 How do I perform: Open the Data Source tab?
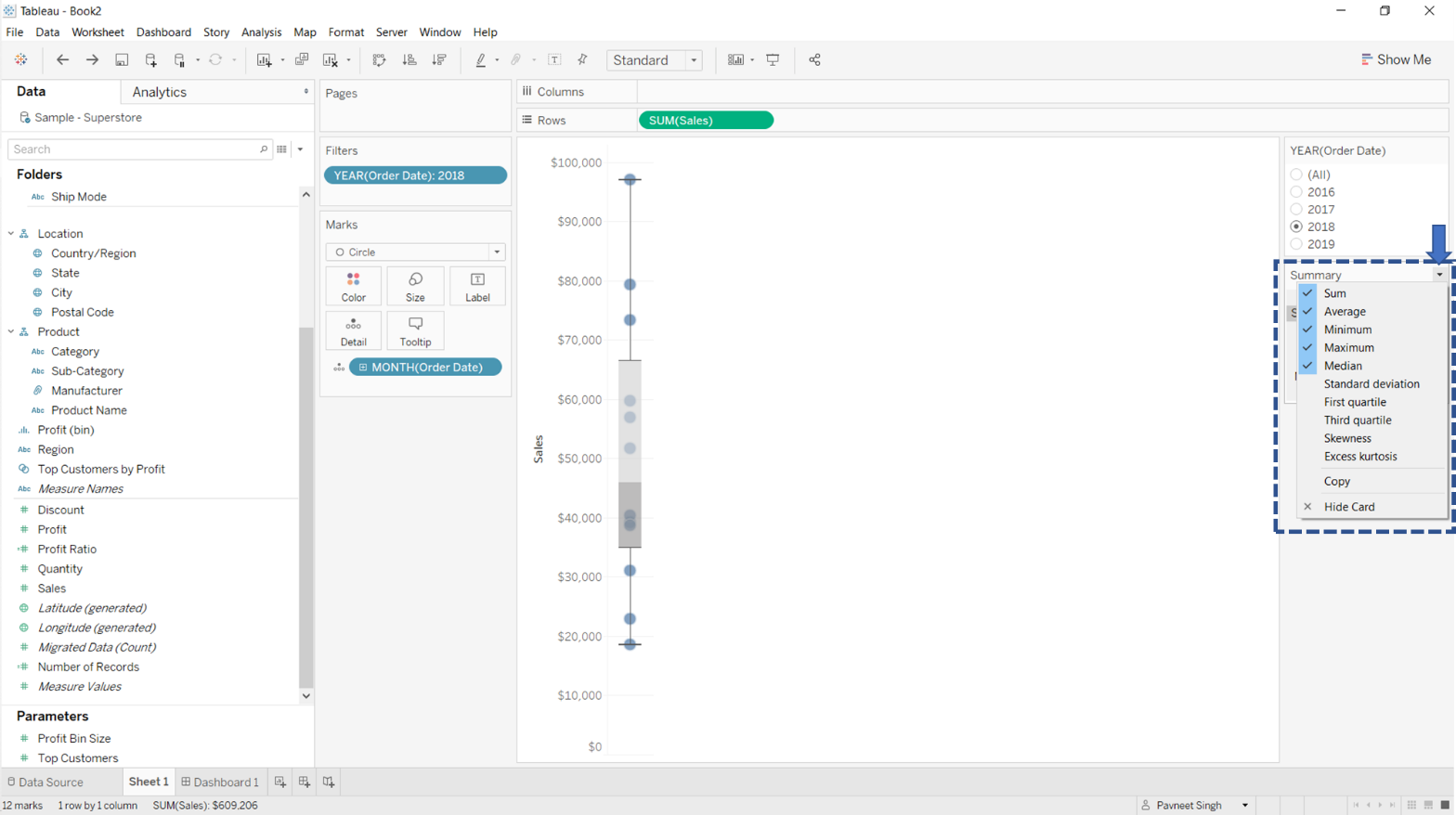45,782
